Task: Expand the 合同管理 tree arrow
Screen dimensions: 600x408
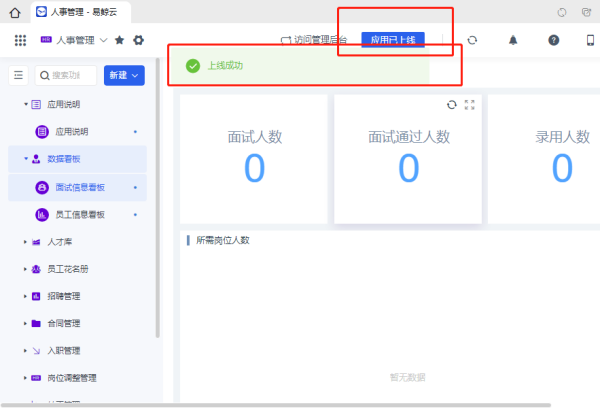Action: 25,323
